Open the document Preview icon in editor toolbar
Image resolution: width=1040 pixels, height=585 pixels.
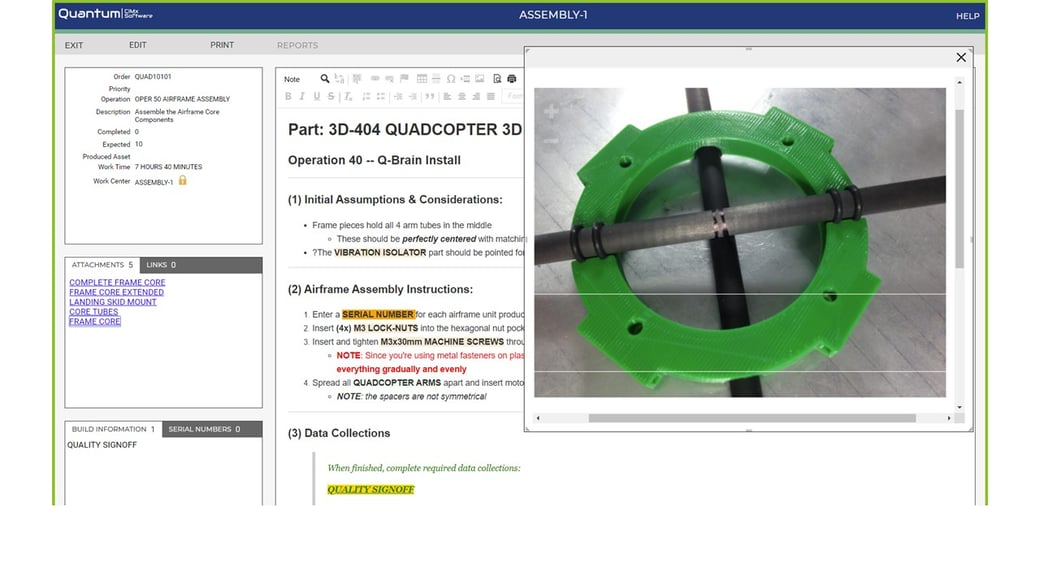(x=497, y=79)
